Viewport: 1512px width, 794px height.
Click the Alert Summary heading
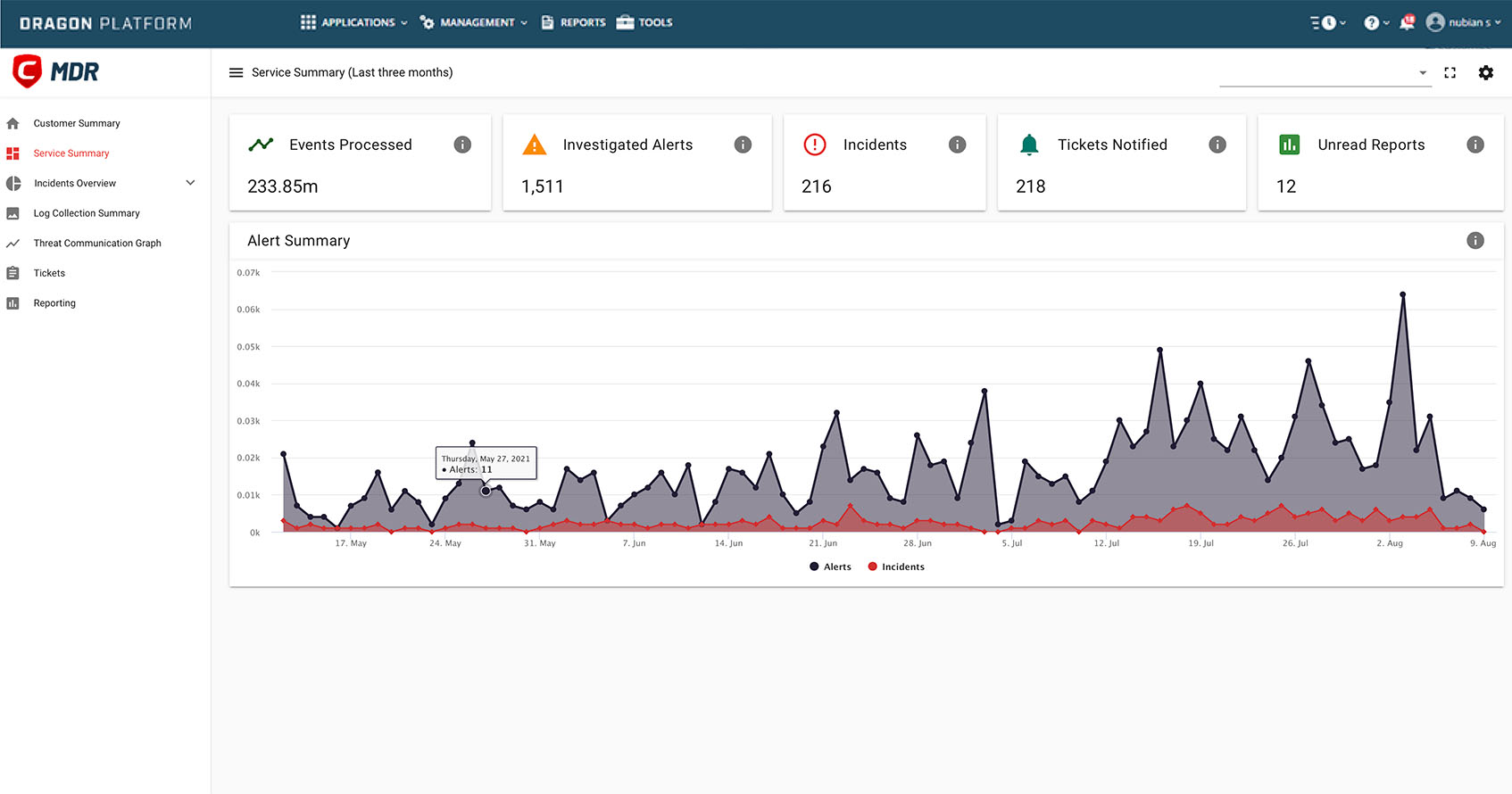299,241
